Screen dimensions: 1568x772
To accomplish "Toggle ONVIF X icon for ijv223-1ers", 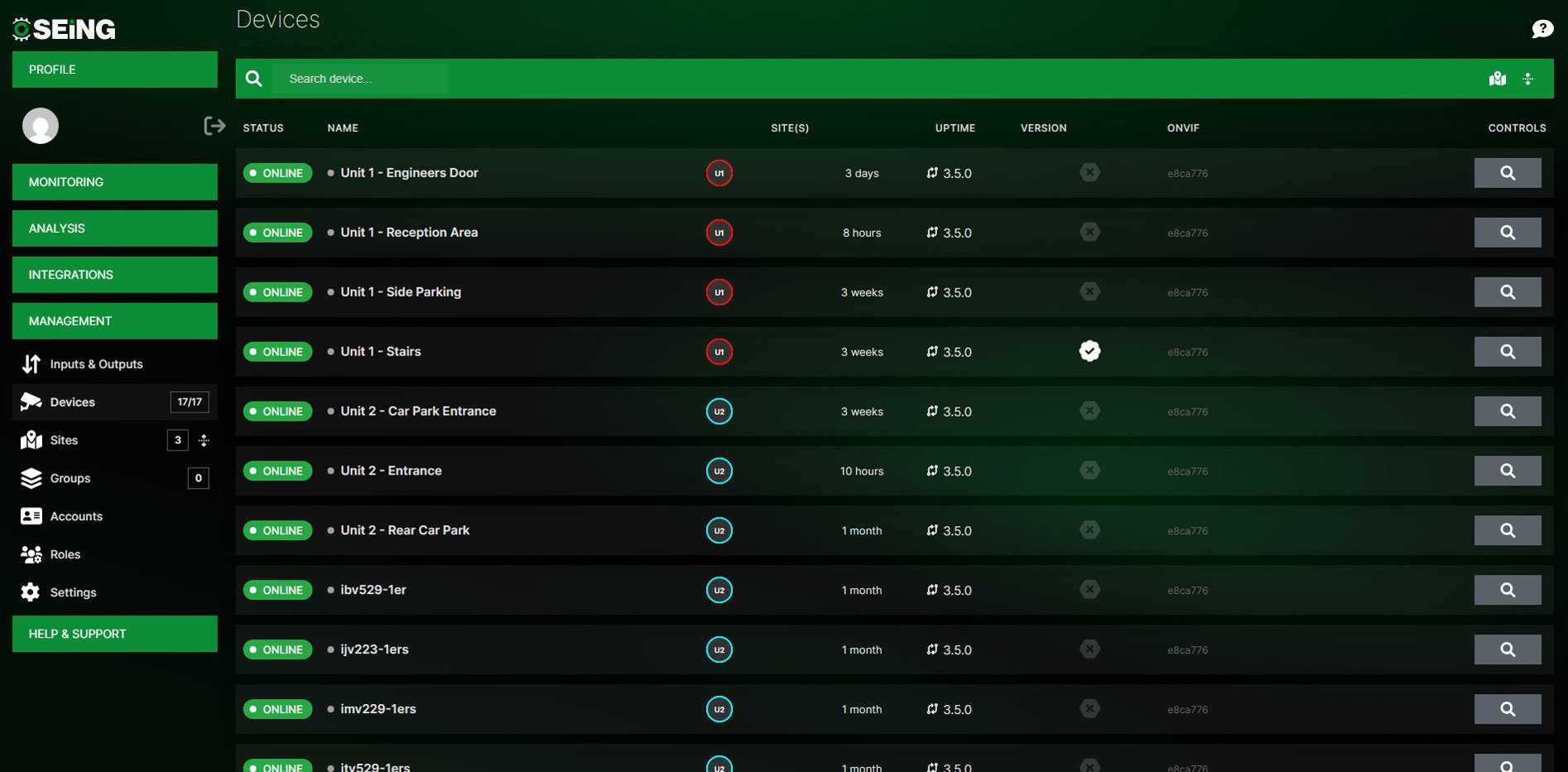I will point(1089,649).
